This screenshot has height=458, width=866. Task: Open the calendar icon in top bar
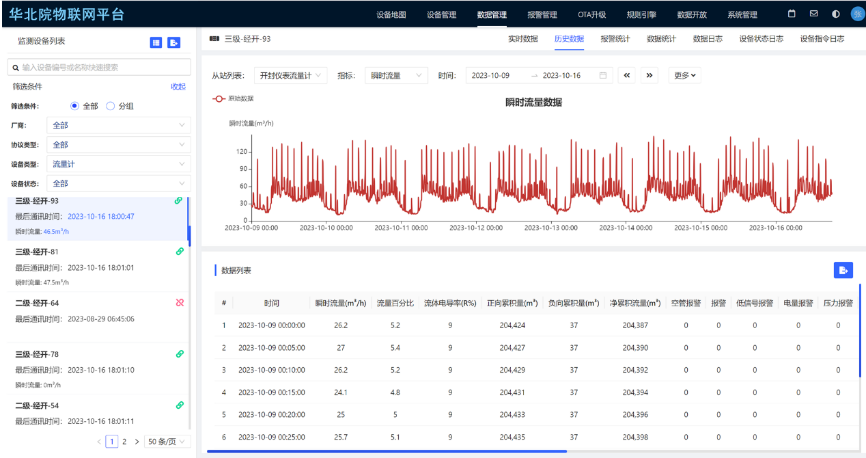791,14
